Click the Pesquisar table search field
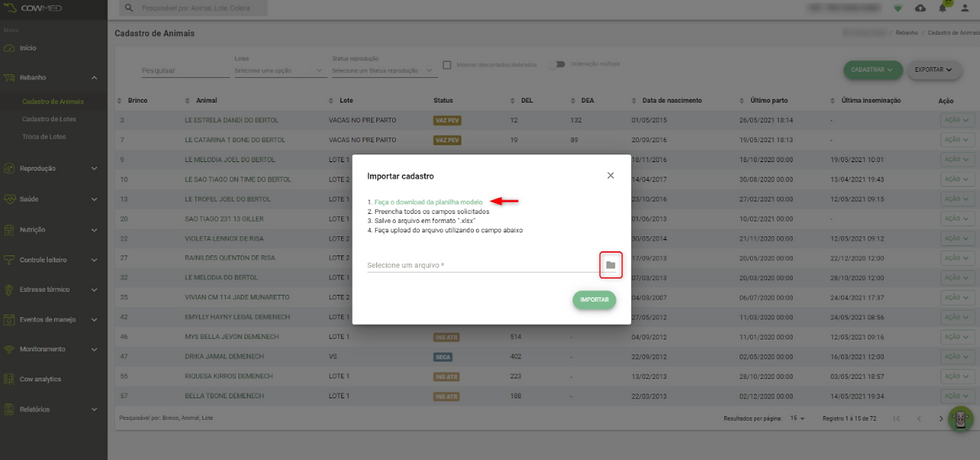 pos(186,71)
